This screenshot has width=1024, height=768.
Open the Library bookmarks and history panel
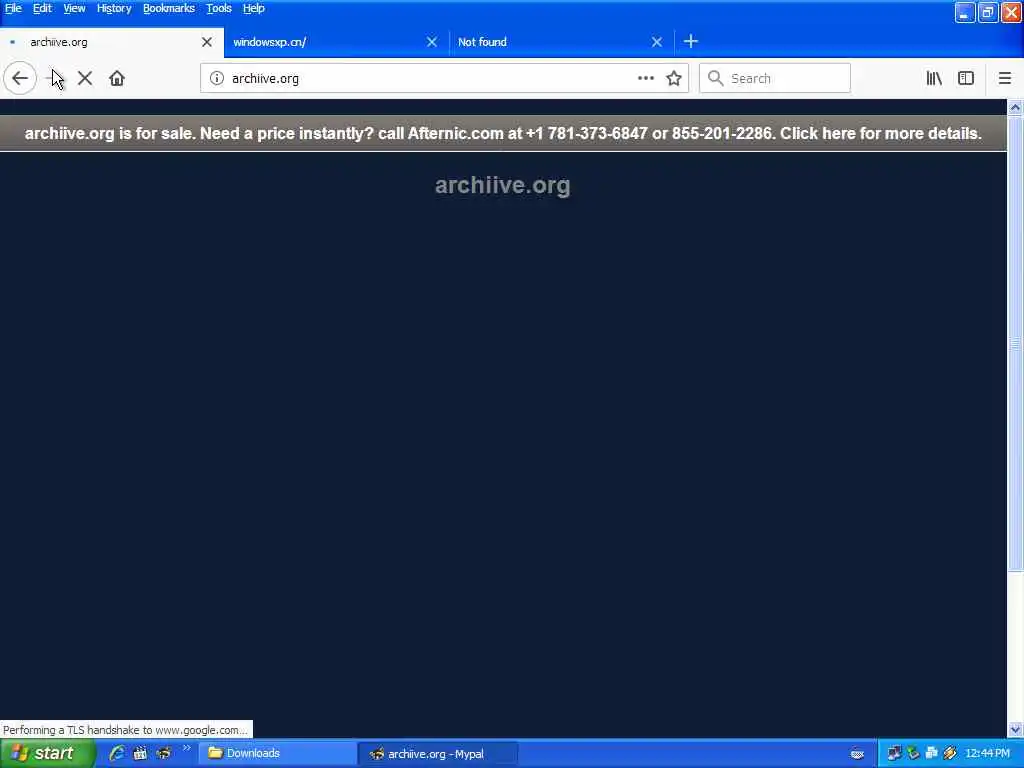pyautogui.click(x=934, y=78)
